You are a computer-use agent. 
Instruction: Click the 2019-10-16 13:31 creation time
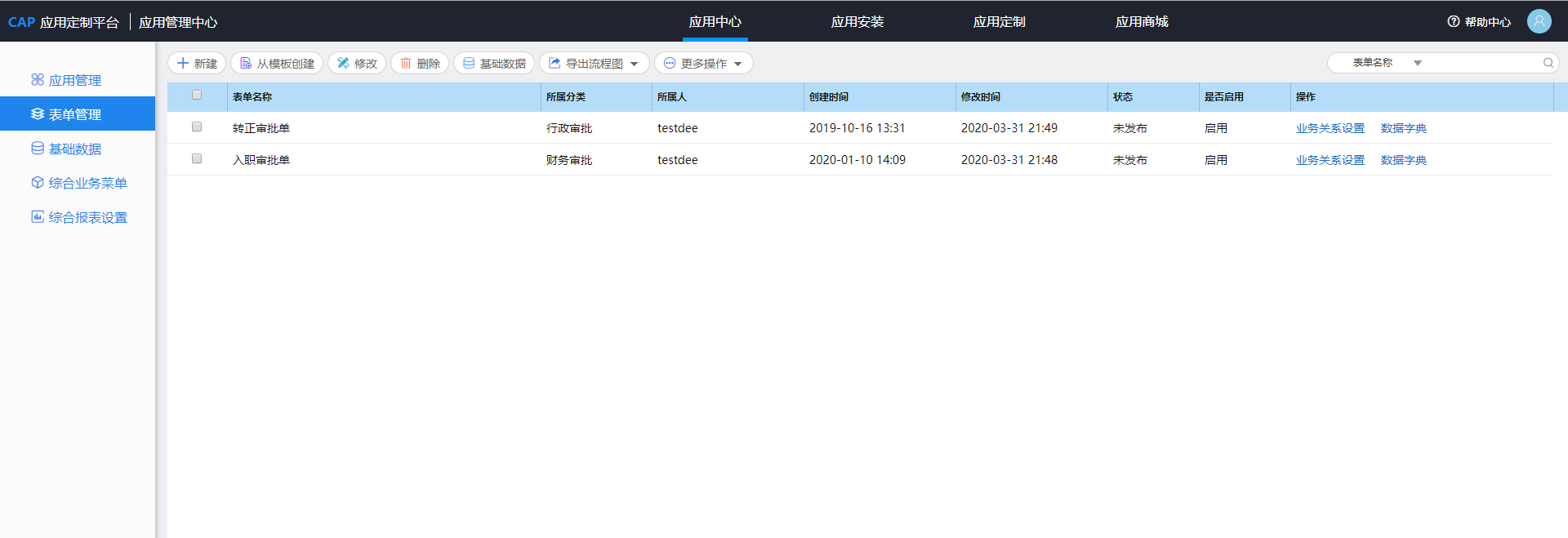(x=857, y=128)
